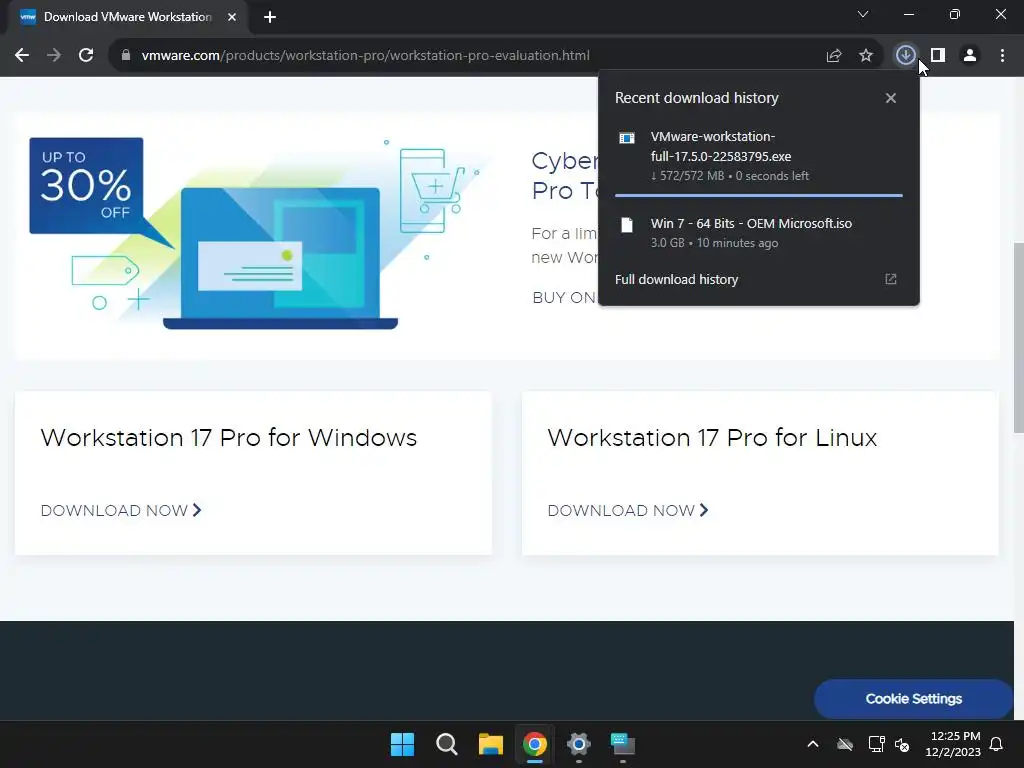Toggle the Chrome downloads button
This screenshot has width=1024, height=768.
905,56
